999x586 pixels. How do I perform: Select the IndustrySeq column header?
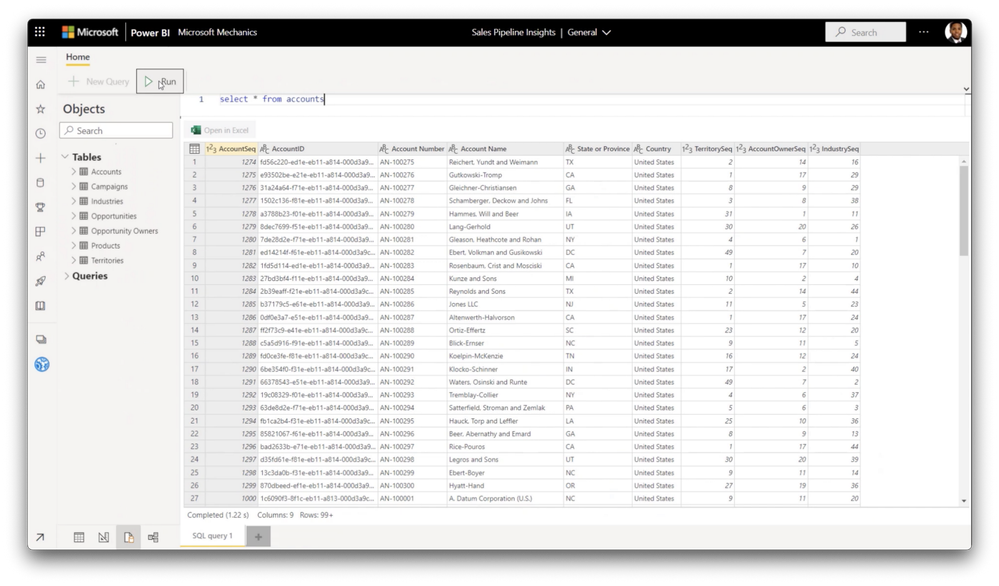pyautogui.click(x=834, y=149)
